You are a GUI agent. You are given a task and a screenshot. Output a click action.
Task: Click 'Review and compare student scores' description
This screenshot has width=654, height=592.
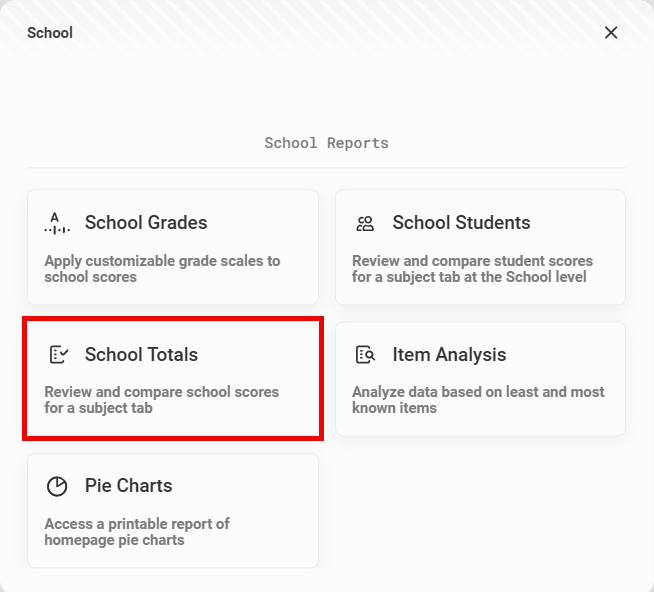[472, 269]
